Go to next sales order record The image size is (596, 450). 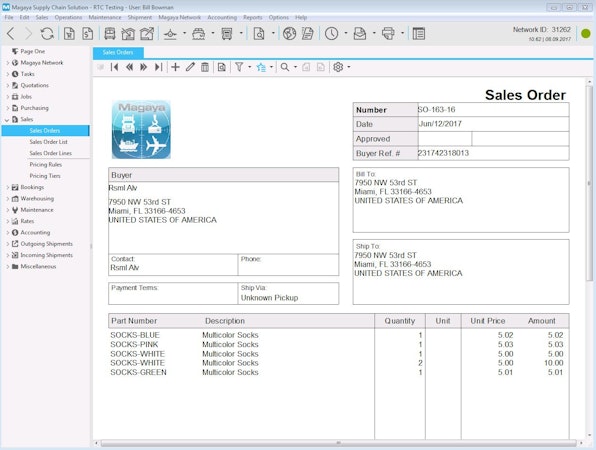(144, 67)
